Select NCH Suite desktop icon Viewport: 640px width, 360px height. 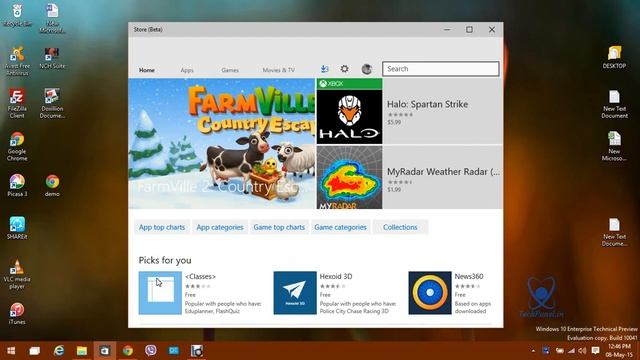tap(52, 58)
